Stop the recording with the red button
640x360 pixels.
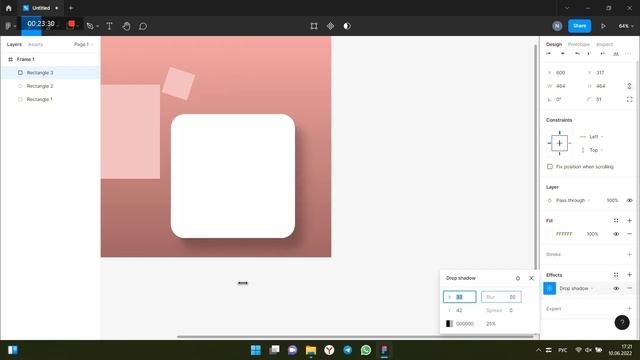pyautogui.click(x=71, y=24)
